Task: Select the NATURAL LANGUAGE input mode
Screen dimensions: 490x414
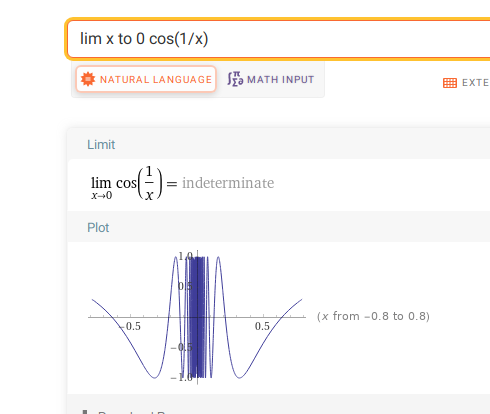Action: (146, 79)
